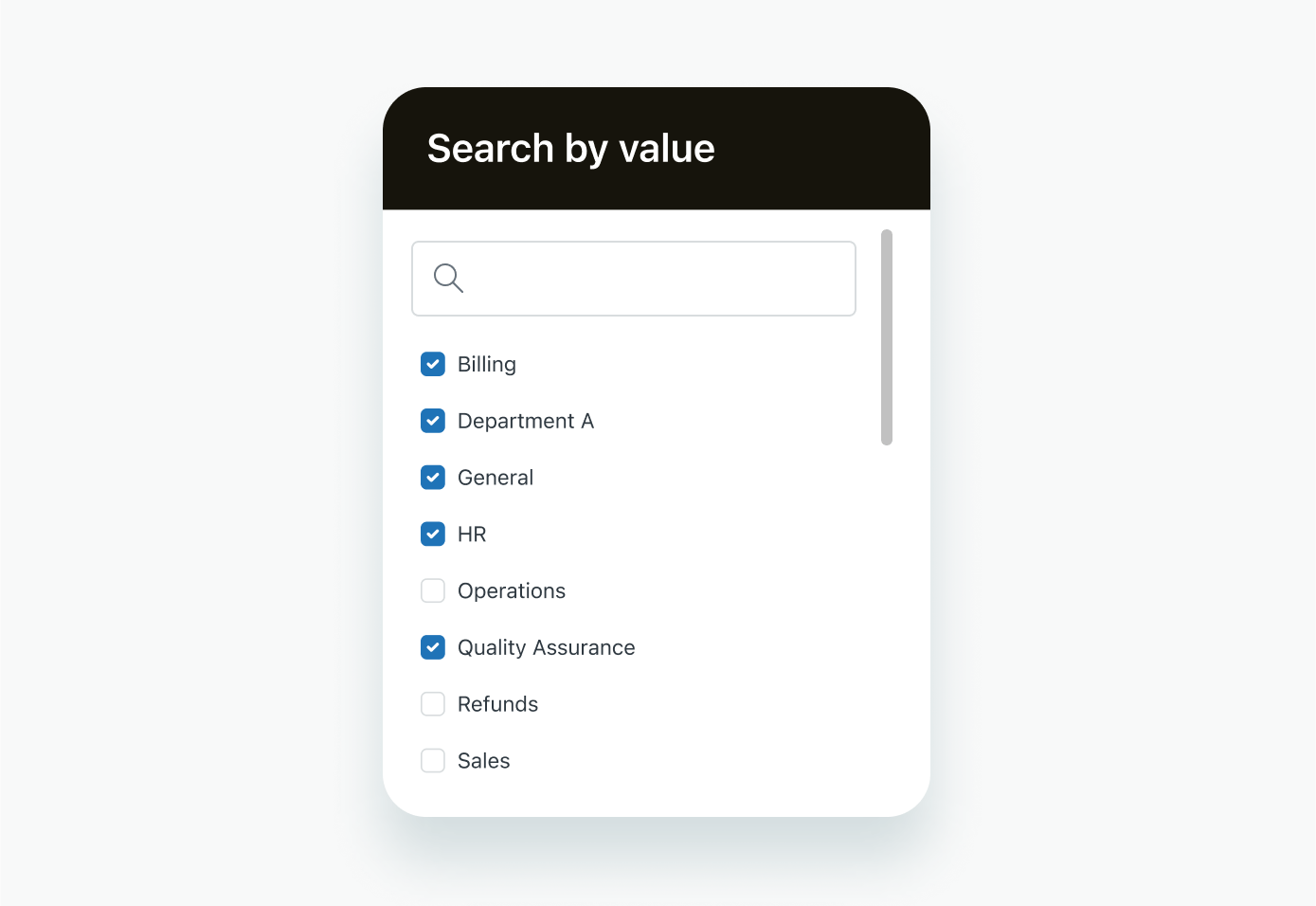Screen dimensions: 1316x906
Task: Deselect the General checkbox
Action: pos(433,478)
